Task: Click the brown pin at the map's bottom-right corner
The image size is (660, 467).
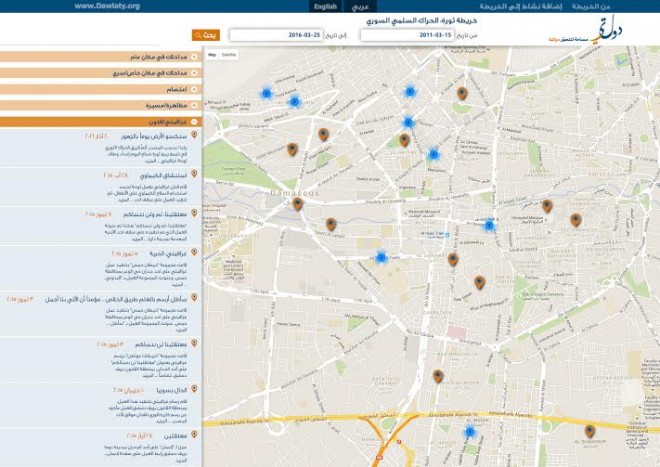Action: pos(589,431)
